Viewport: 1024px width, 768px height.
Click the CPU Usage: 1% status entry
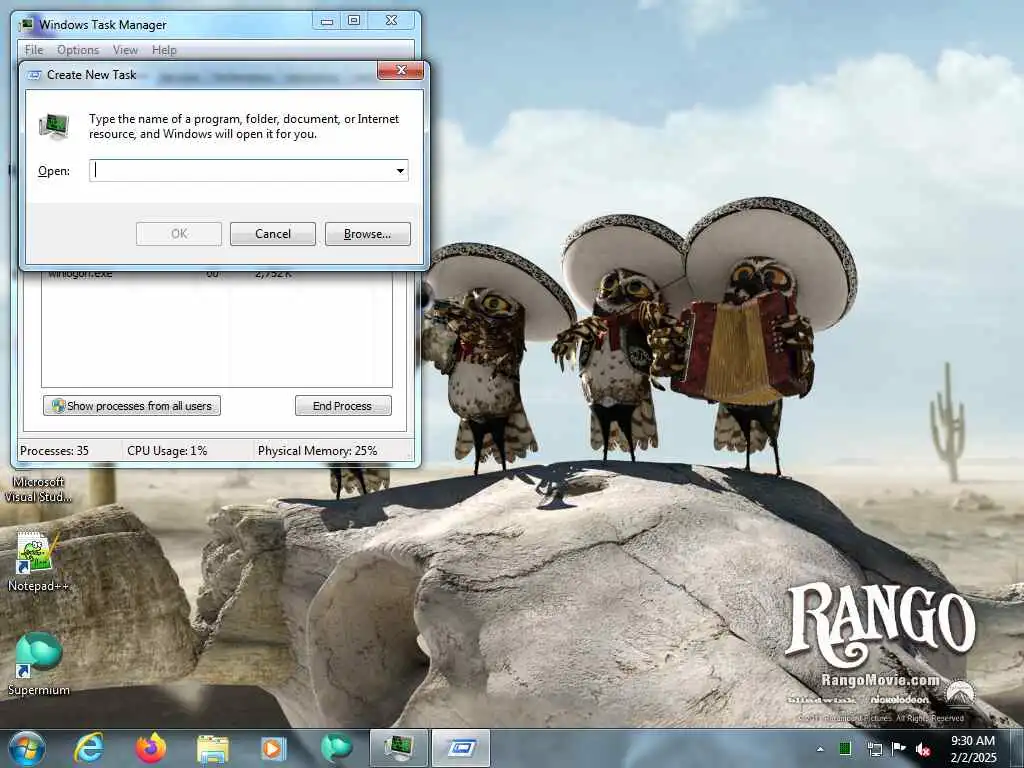click(x=167, y=451)
